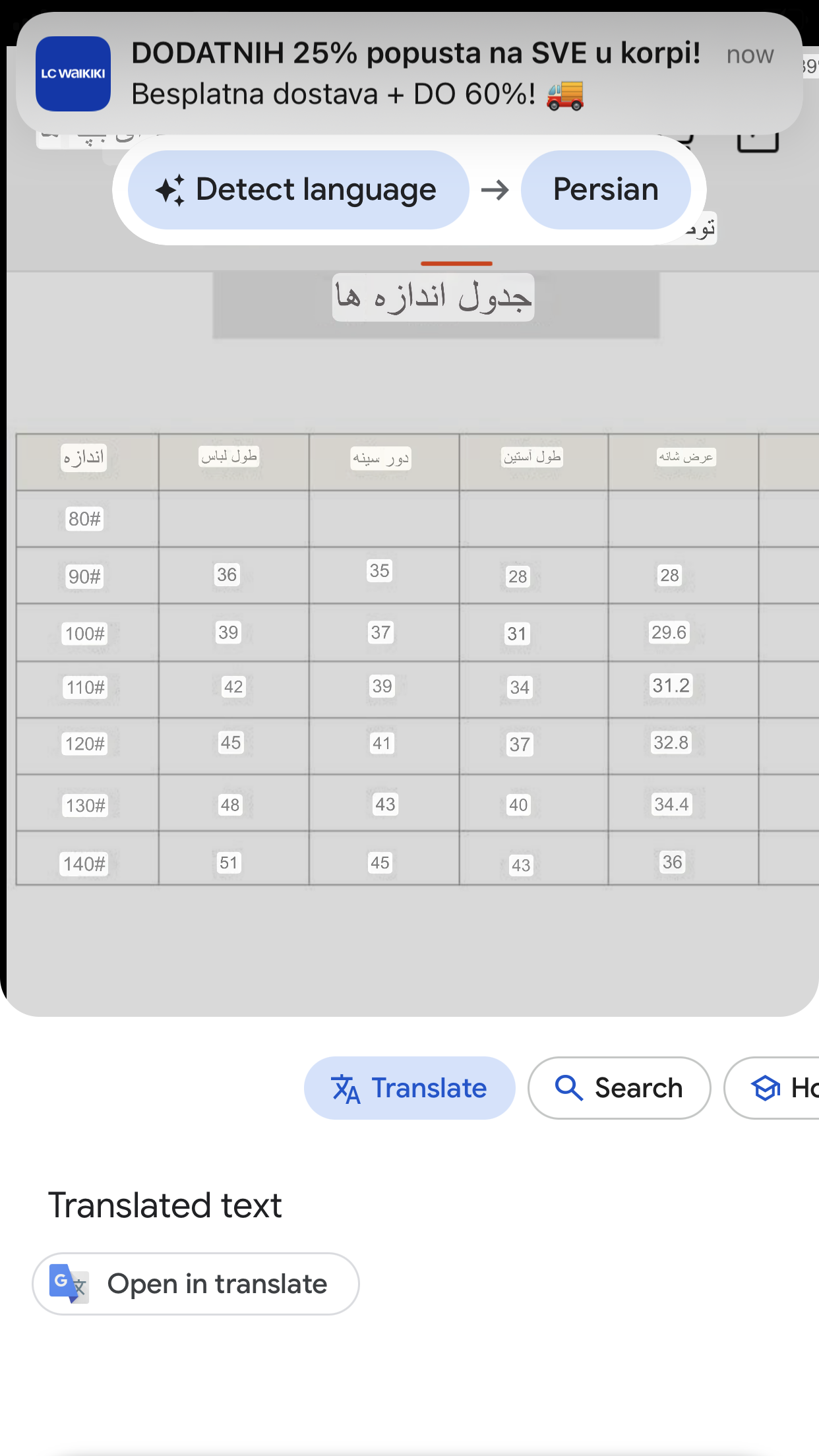Click the Translate mode icon
Image resolution: width=819 pixels, height=1456 pixels.
[x=346, y=1088]
